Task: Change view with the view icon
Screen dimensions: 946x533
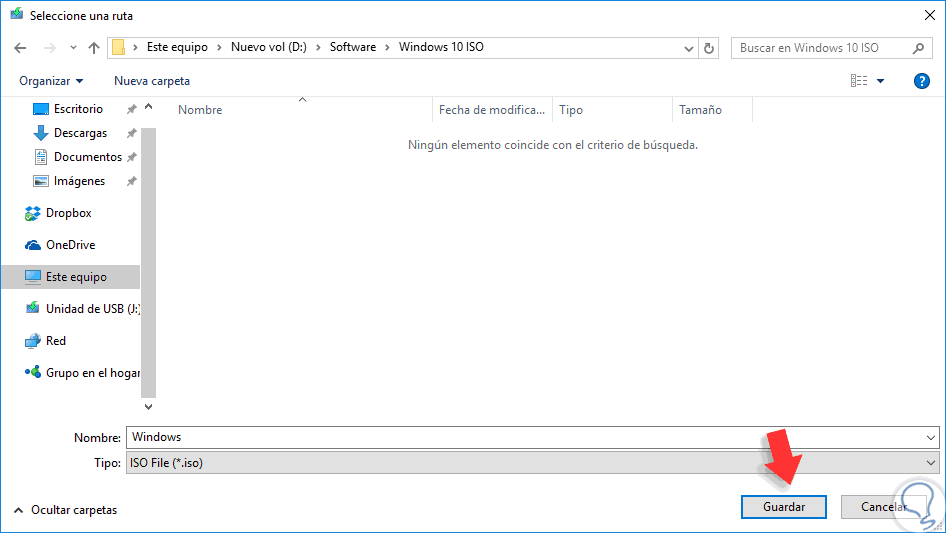Action: (859, 80)
